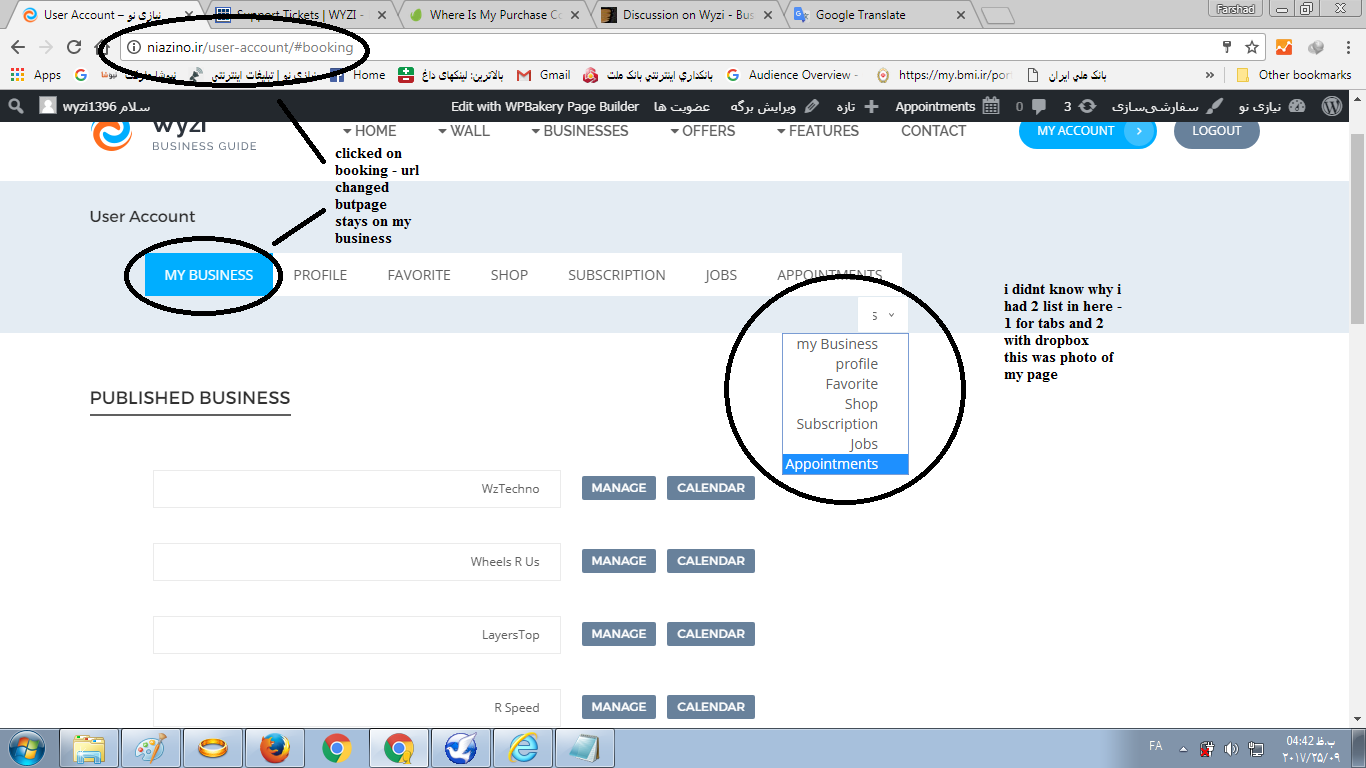Image resolution: width=1366 pixels, height=768 pixels.
Task: Click the admin bar search magnifier icon
Action: tap(16, 106)
